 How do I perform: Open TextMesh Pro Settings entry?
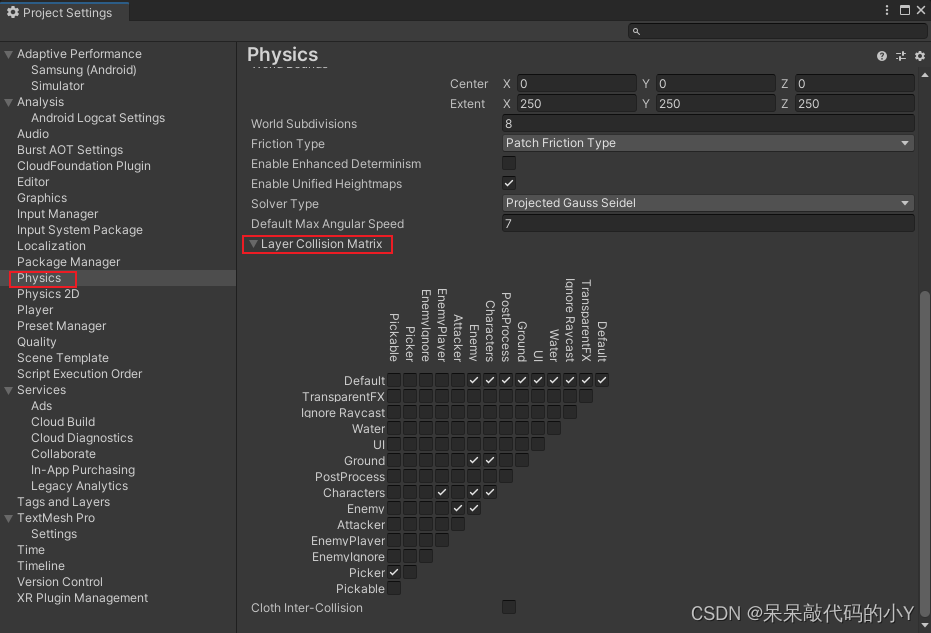point(54,534)
